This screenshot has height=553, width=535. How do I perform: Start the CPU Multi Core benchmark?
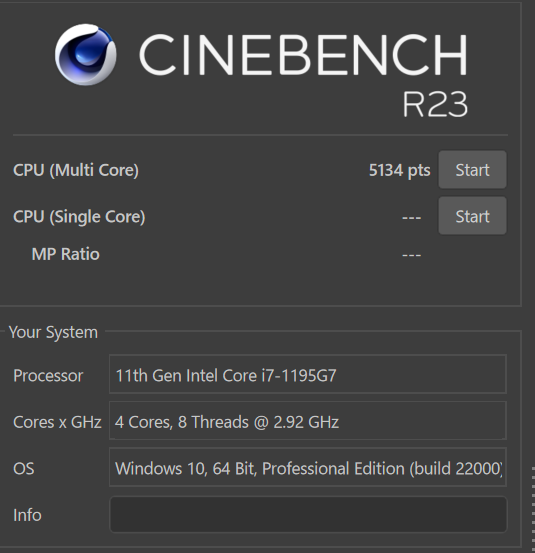click(x=472, y=170)
